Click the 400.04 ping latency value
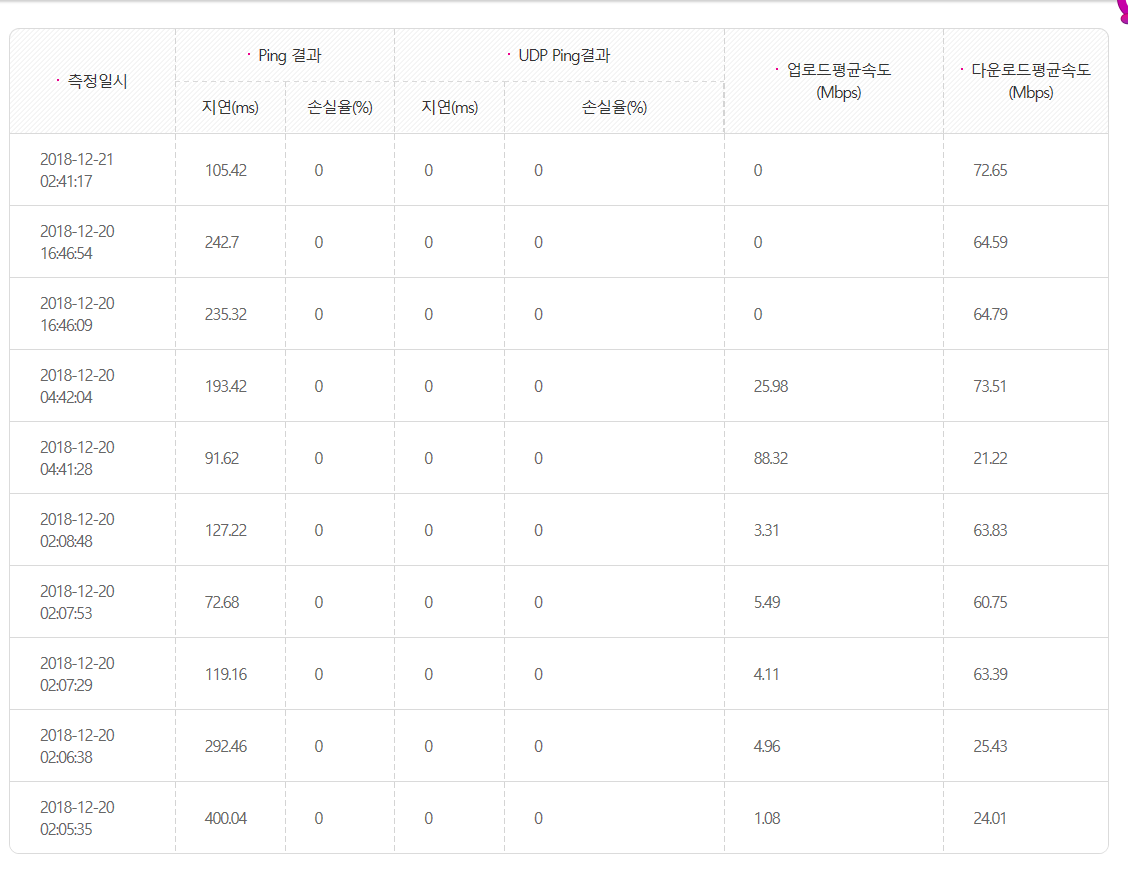This screenshot has width=1128, height=869. (225, 818)
